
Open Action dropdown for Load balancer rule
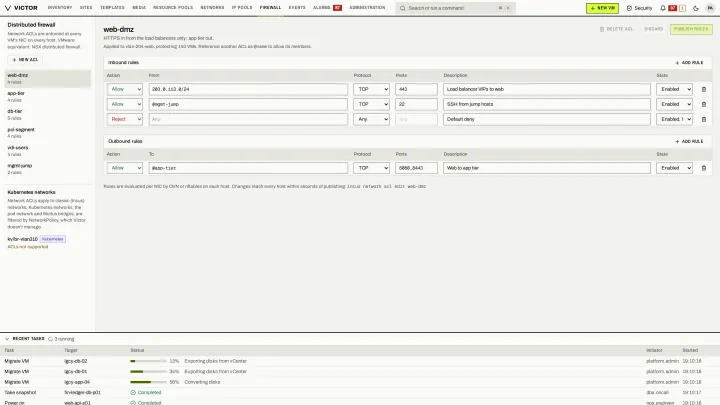pyautogui.click(x=125, y=89)
